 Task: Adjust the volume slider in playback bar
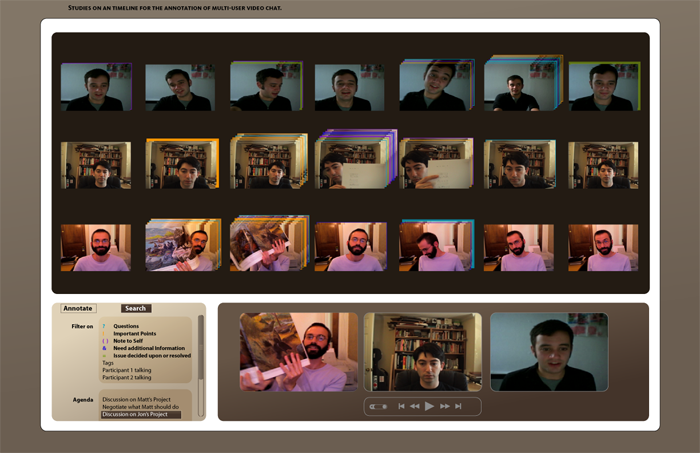pos(379,406)
